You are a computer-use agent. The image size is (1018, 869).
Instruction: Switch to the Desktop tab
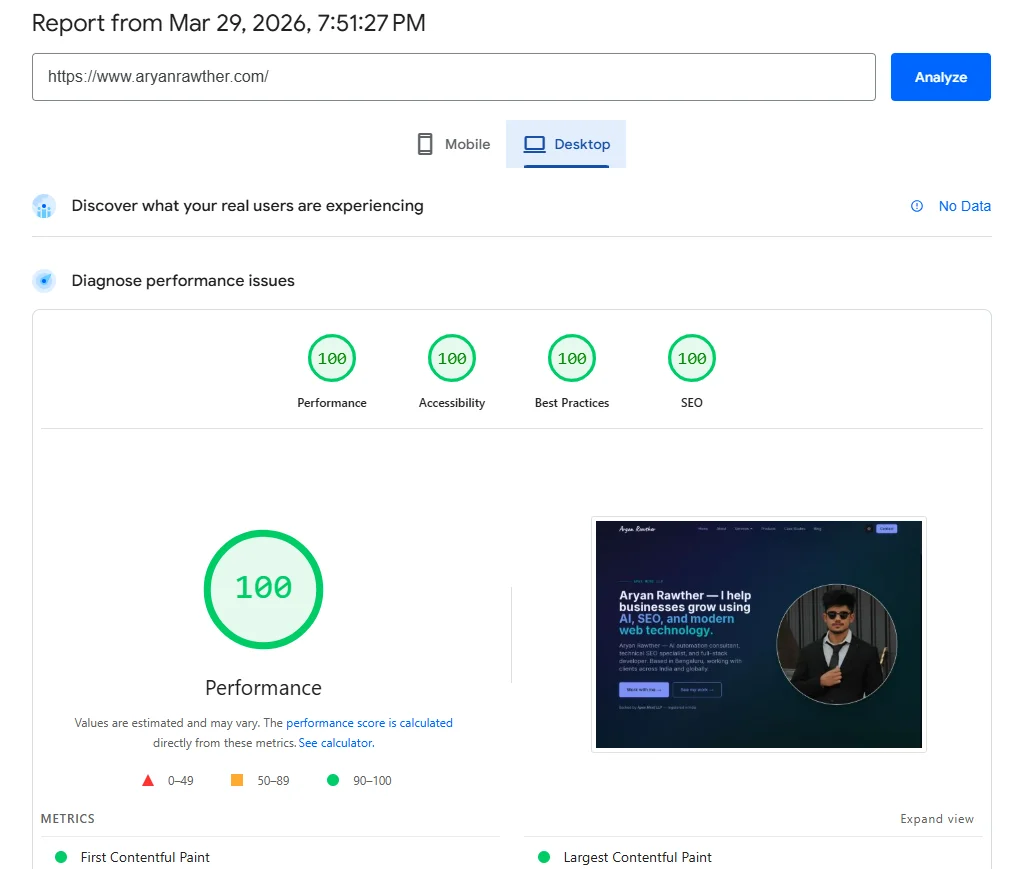pos(566,144)
